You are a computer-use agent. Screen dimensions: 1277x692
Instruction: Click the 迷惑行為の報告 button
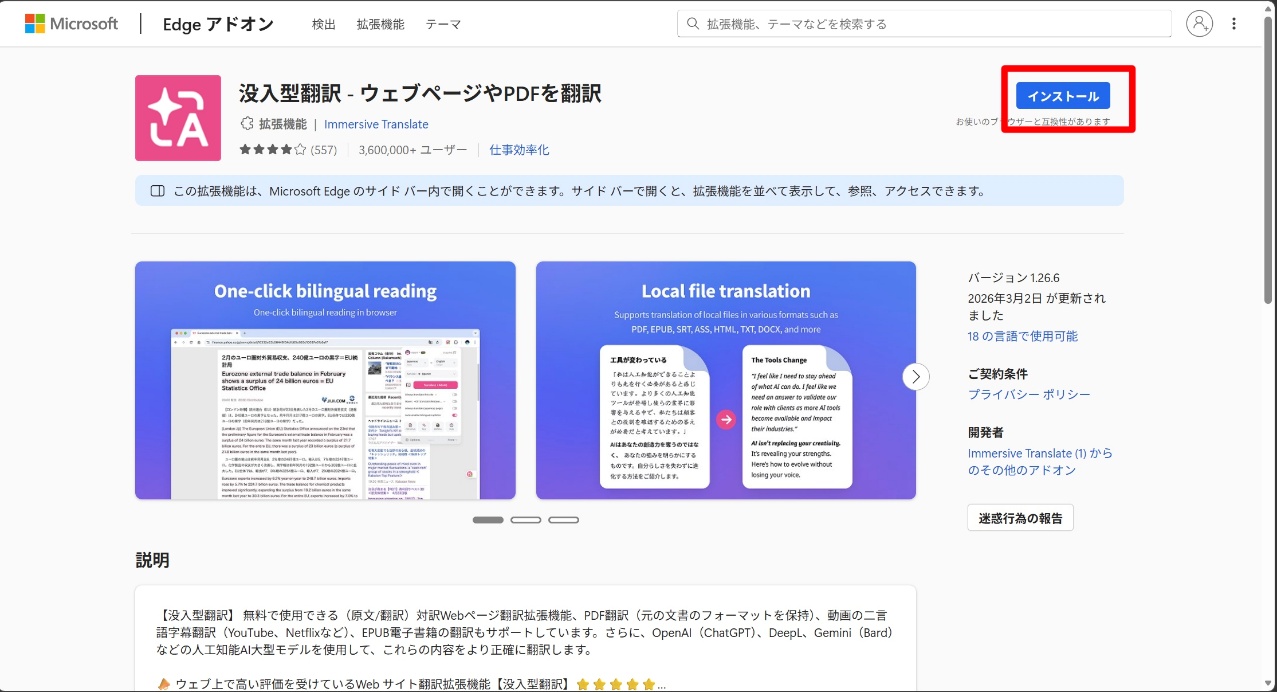[x=1020, y=517]
